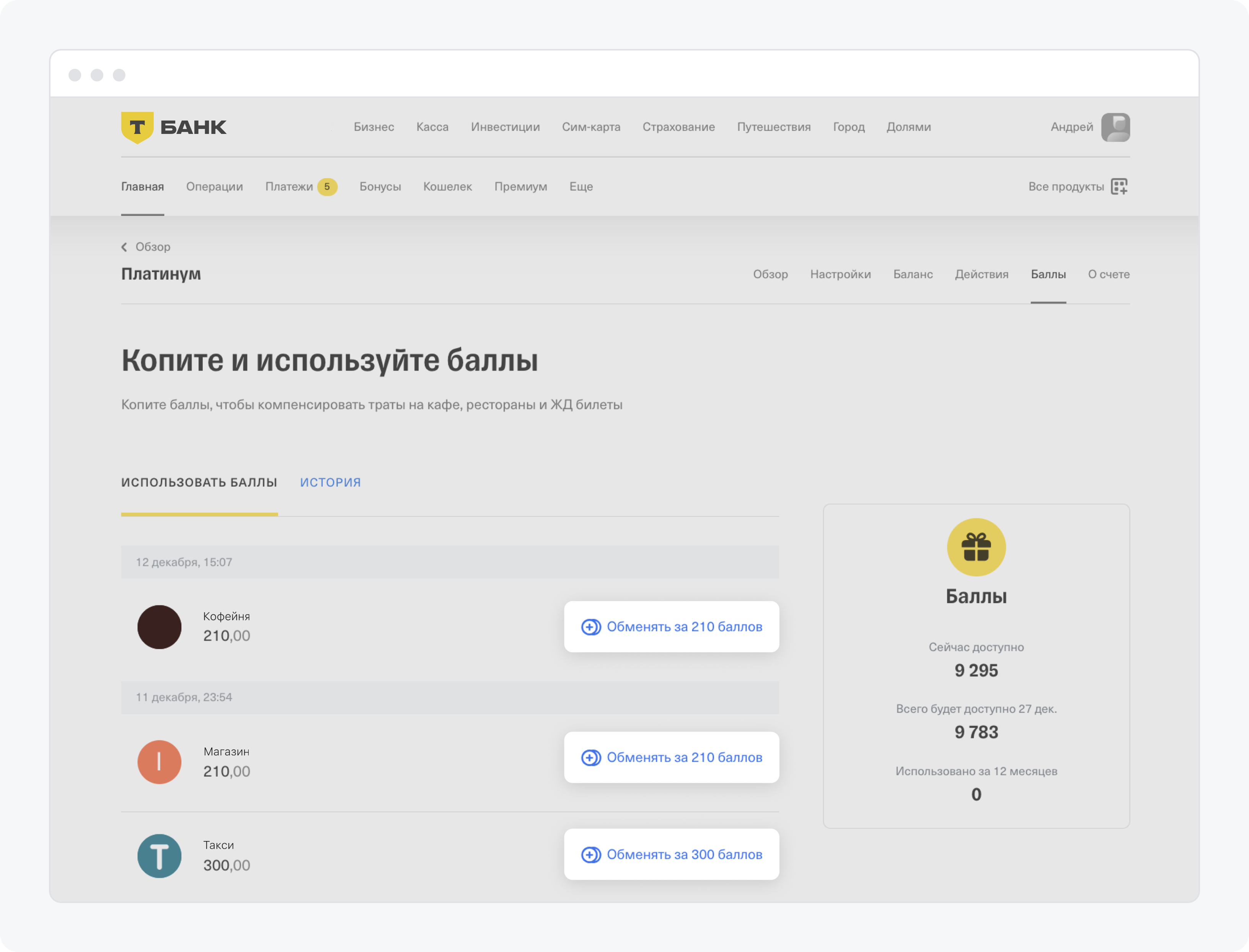The width and height of the screenshot is (1249, 952).
Task: Open Сим-карта in top navigation
Action: (591, 127)
